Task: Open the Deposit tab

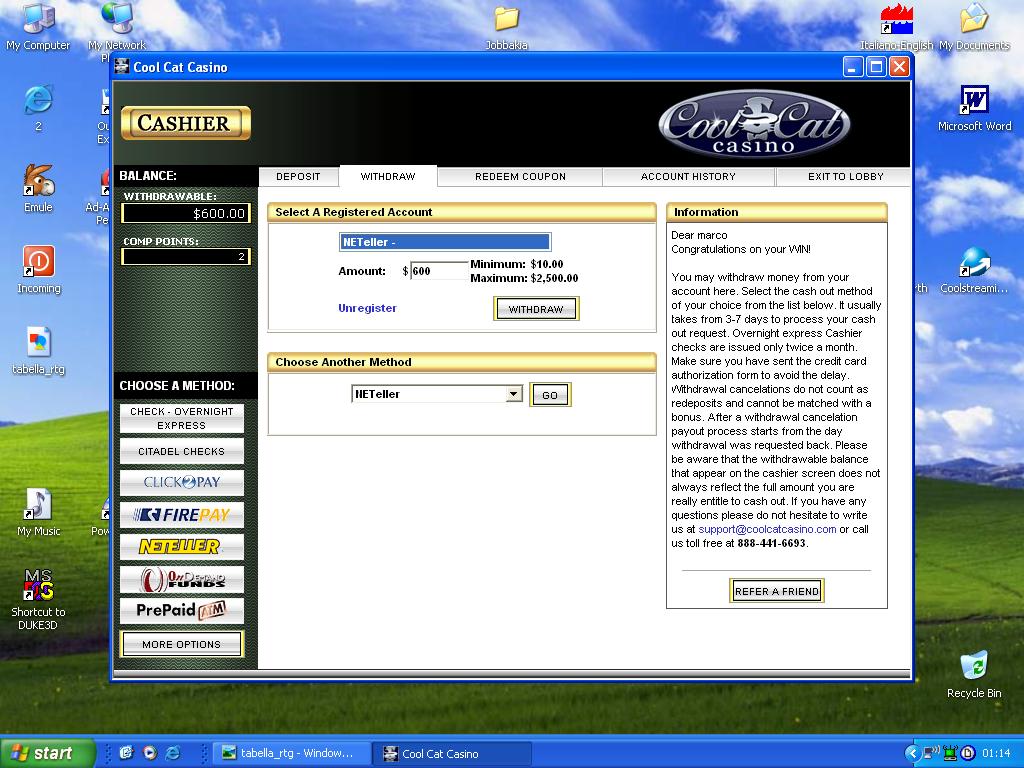Action: tap(298, 176)
